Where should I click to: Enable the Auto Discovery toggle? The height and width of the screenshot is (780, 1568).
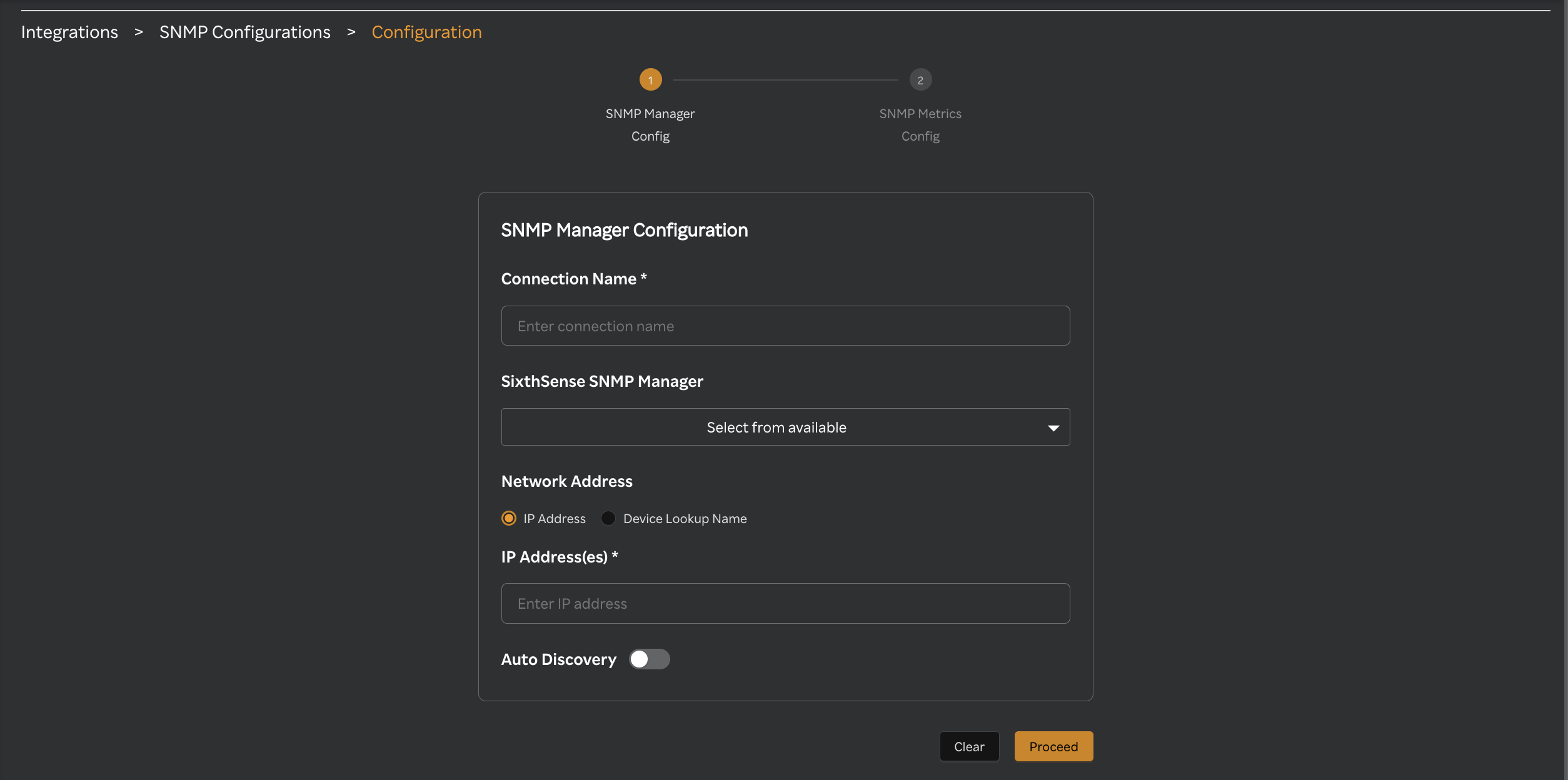tap(650, 659)
